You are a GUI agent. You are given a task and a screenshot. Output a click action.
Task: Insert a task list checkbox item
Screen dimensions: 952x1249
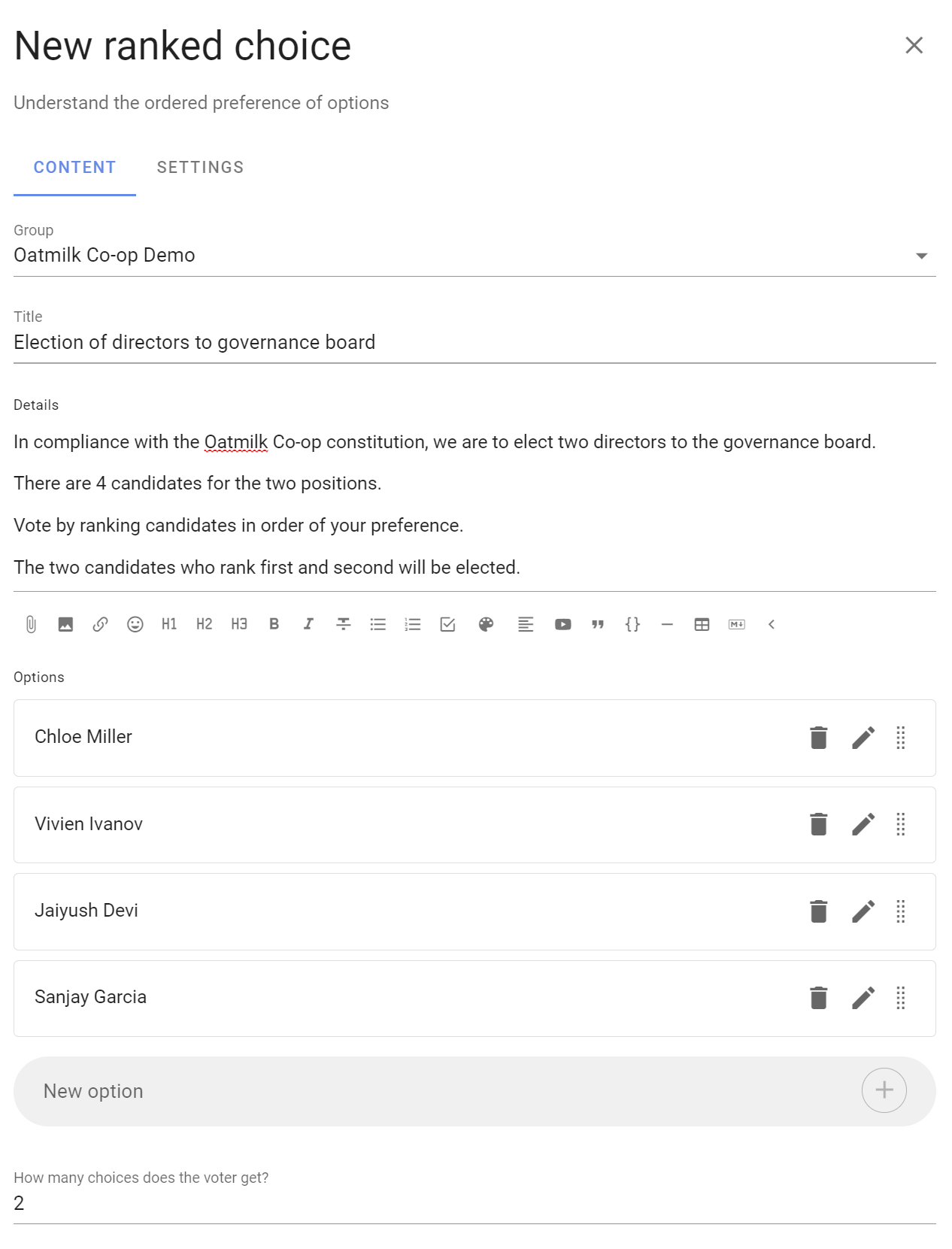[x=447, y=624]
